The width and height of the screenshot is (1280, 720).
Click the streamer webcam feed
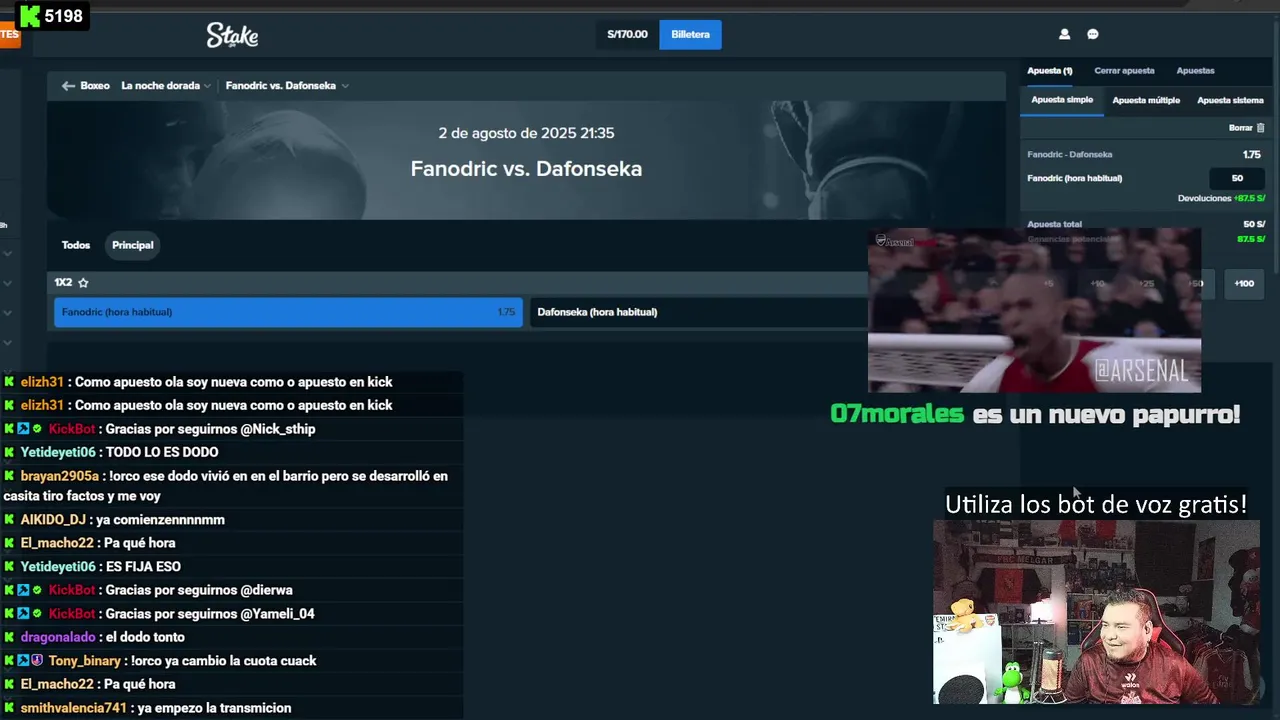pyautogui.click(x=1096, y=611)
